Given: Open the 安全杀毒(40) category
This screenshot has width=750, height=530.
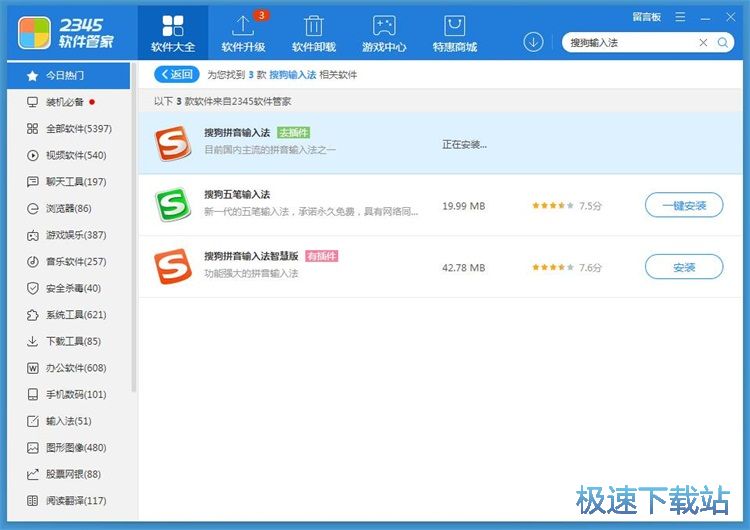Looking at the screenshot, I should coord(72,288).
